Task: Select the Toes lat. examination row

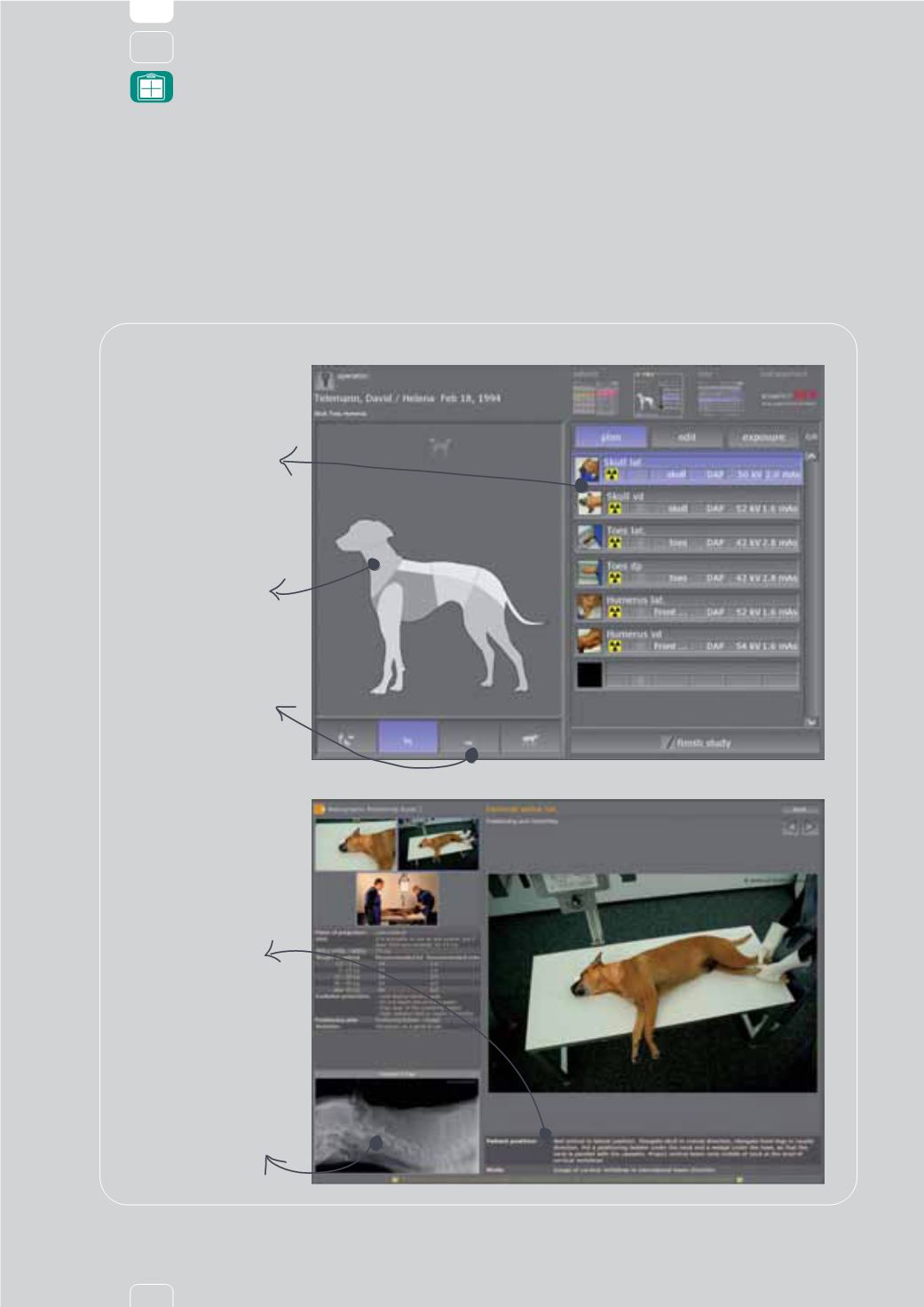Action: (688, 537)
